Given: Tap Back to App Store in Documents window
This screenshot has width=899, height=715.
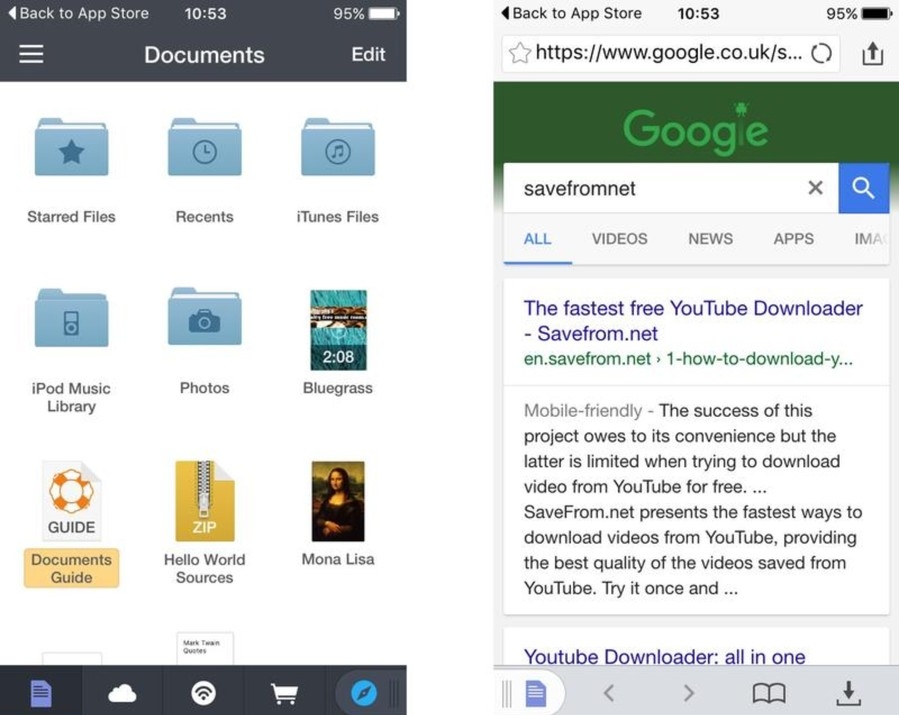Looking at the screenshot, I should [x=79, y=13].
